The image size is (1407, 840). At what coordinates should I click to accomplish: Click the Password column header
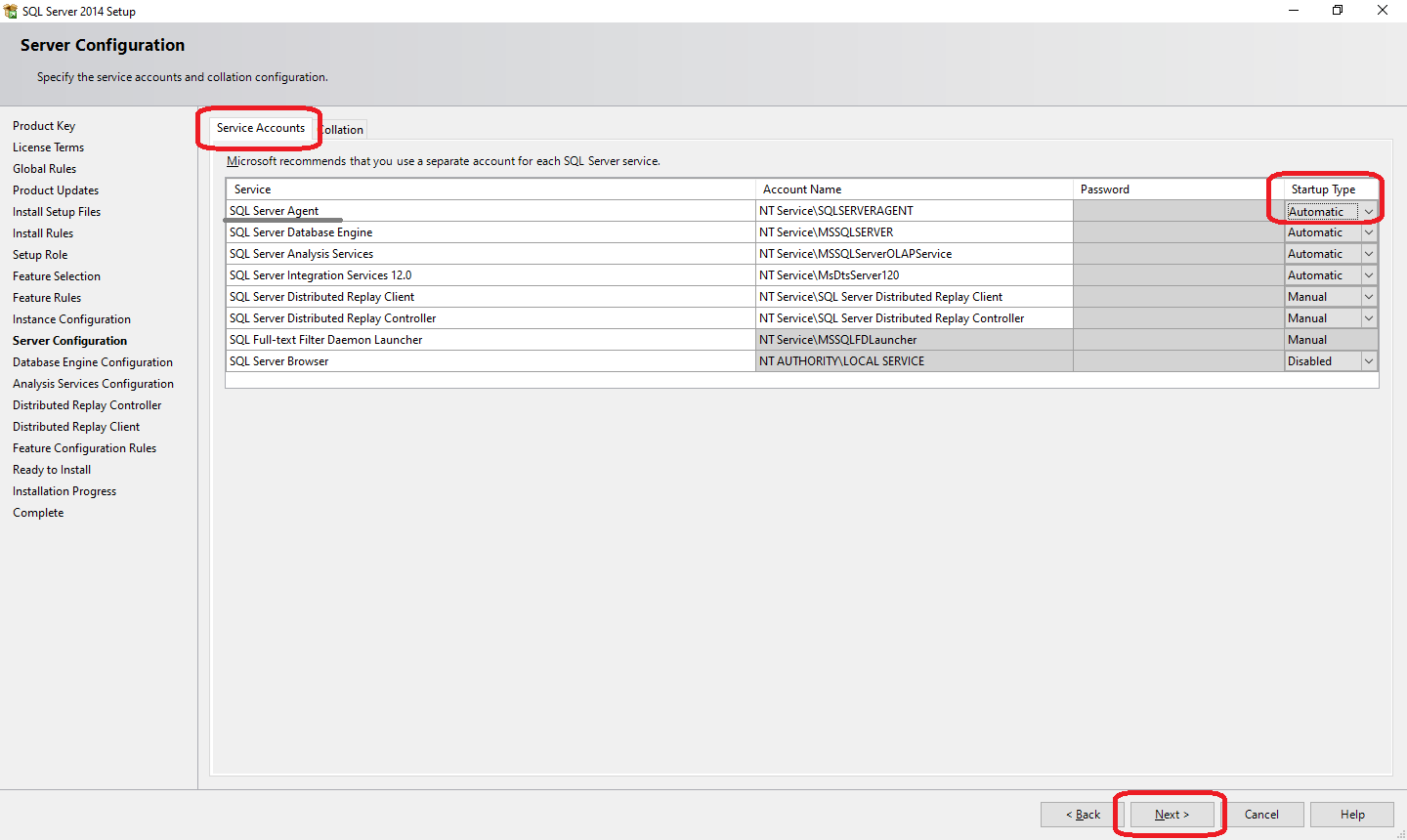pyautogui.click(x=1178, y=189)
